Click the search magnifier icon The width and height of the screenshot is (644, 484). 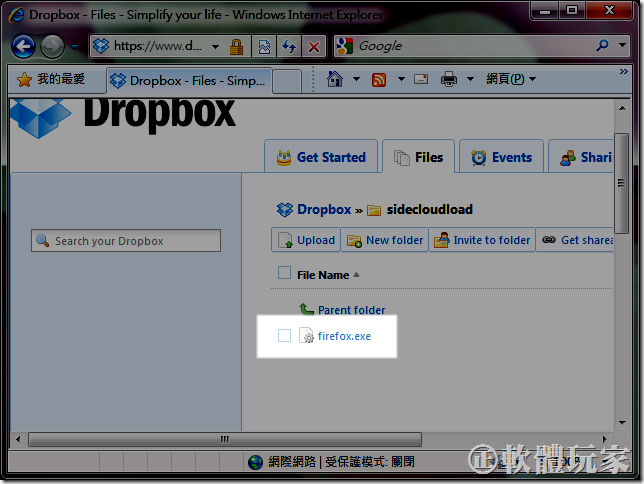coord(602,45)
